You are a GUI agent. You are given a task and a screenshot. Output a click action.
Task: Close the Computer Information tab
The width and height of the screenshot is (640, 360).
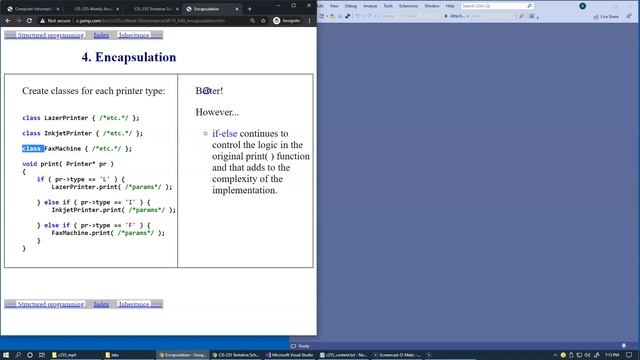pos(58,9)
